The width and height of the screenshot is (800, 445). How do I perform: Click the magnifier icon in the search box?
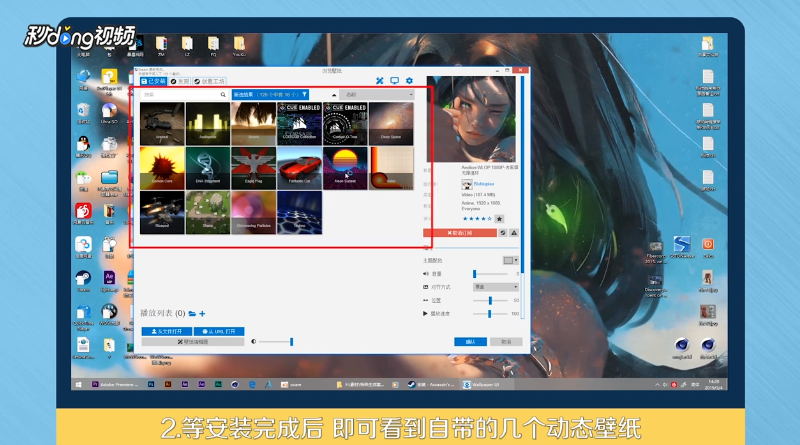point(223,94)
